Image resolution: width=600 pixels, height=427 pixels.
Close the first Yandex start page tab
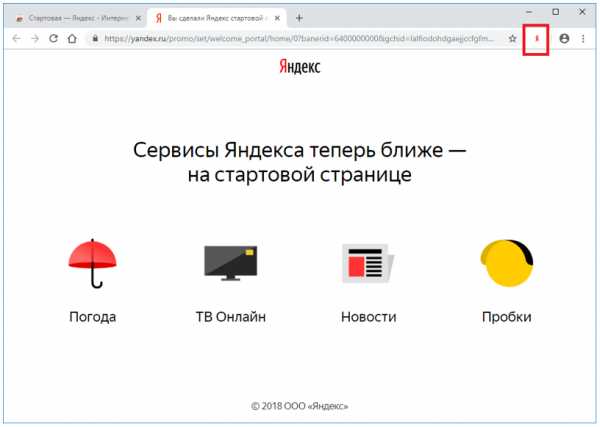point(139,18)
